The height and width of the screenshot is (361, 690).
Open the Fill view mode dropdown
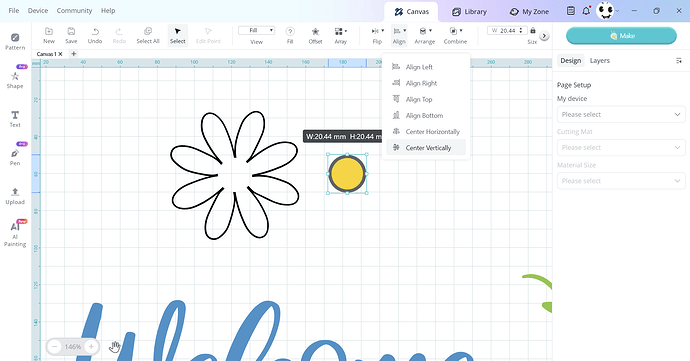pos(257,30)
